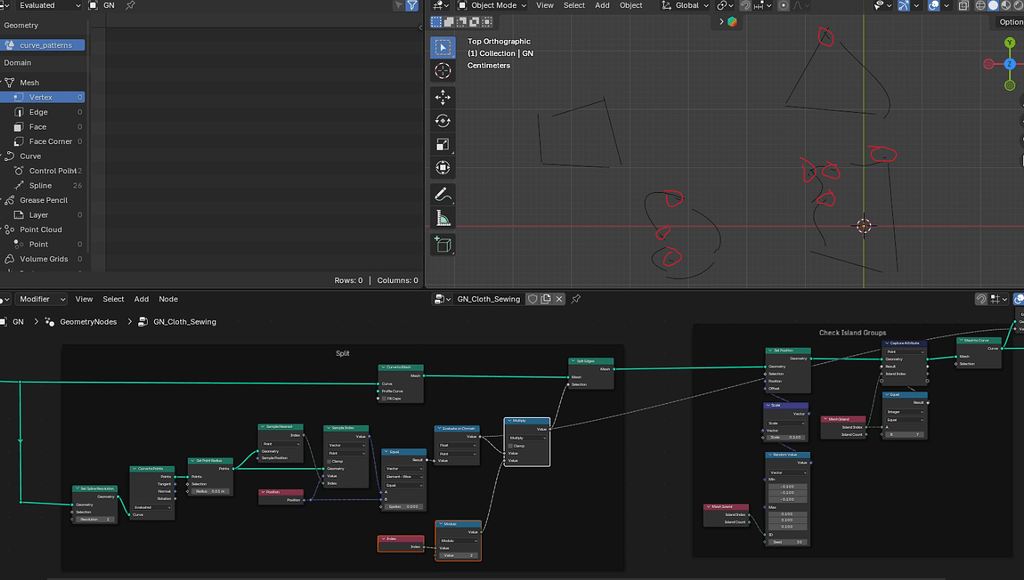The height and width of the screenshot is (580, 1024).
Task: Open the Object Mode dropdown
Action: [492, 5]
